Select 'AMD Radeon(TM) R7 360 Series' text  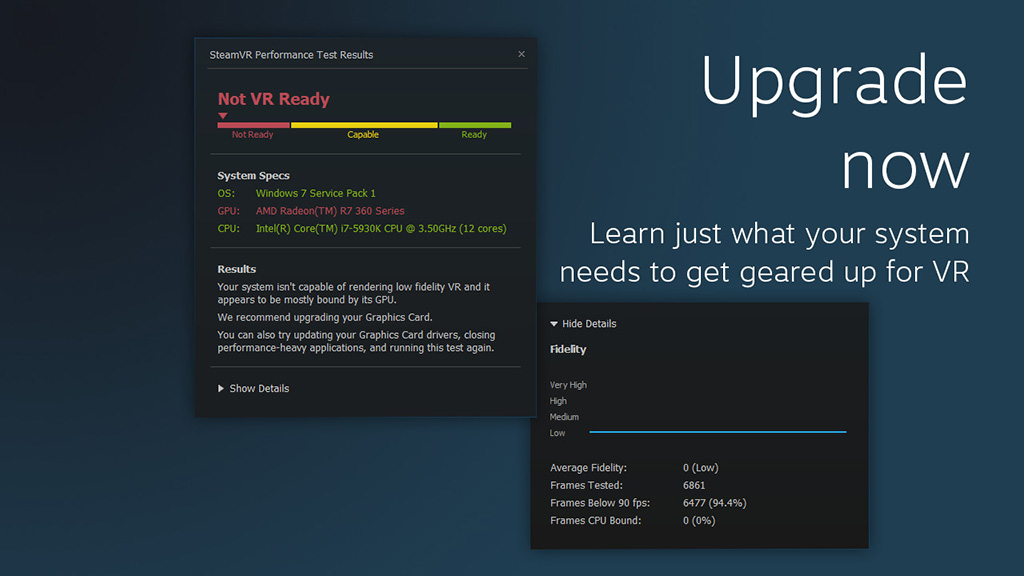pos(330,211)
